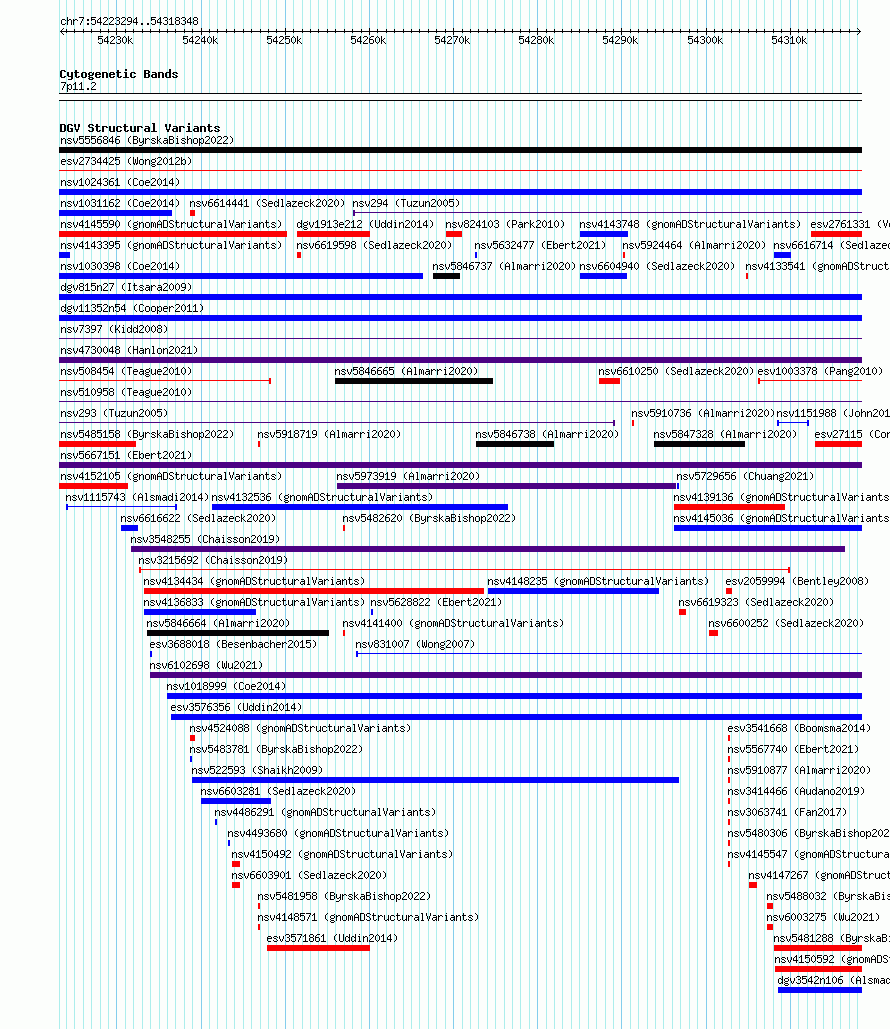This screenshot has height=1029, width=890.
Task: Click the black bar under nsv5846738
Action: (515, 444)
